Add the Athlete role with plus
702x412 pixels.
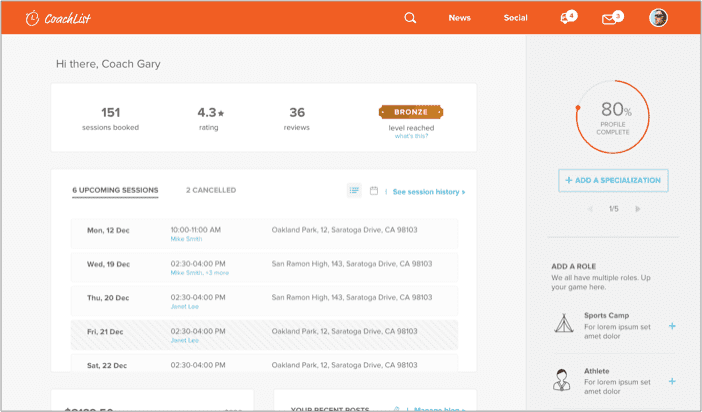tap(672, 381)
